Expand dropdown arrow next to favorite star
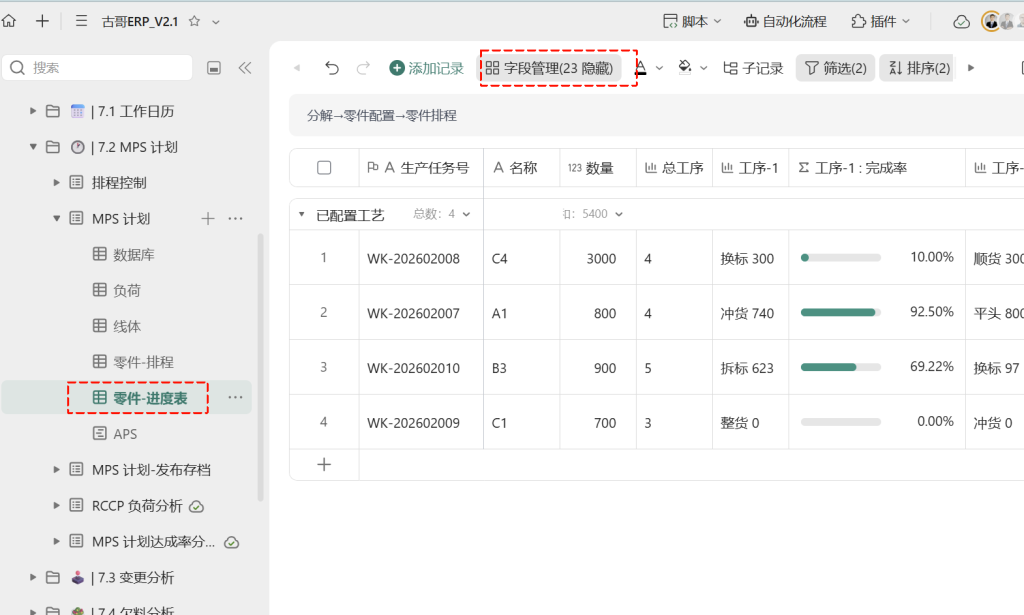Screen dimensions: 1024x615 coord(216,22)
